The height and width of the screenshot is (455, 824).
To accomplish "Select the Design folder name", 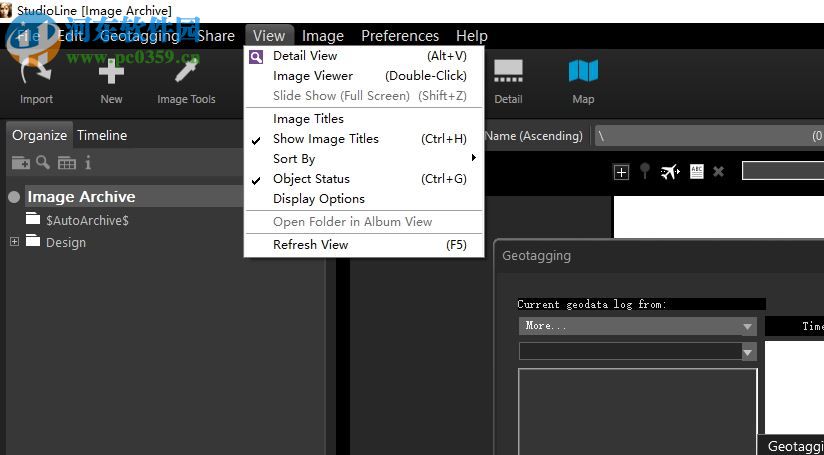I will pyautogui.click(x=66, y=242).
